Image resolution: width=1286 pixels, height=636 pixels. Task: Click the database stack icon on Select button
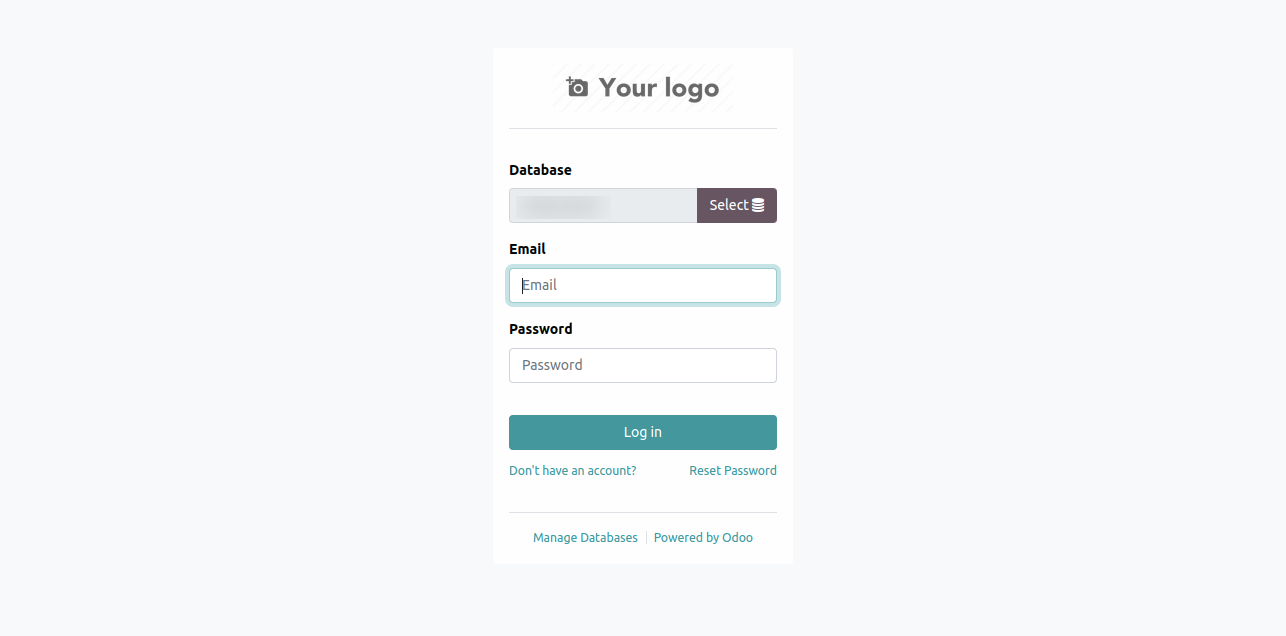coord(758,205)
